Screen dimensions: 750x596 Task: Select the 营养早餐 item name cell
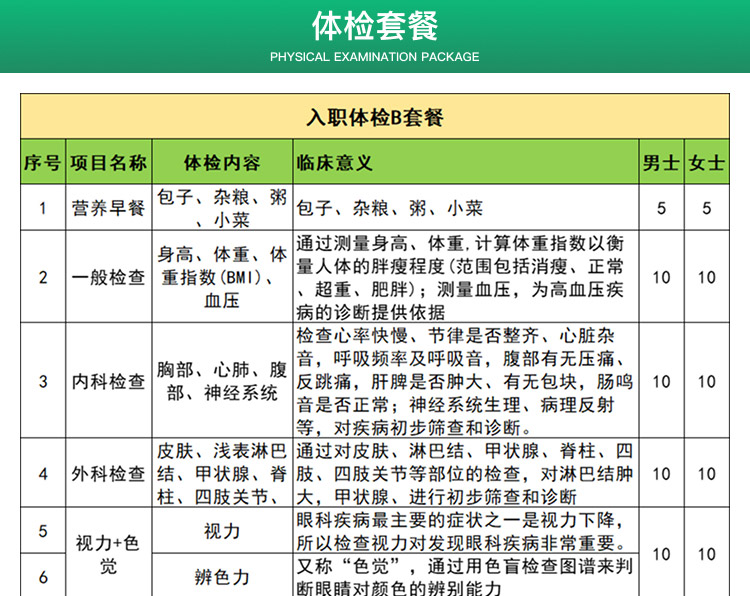109,208
